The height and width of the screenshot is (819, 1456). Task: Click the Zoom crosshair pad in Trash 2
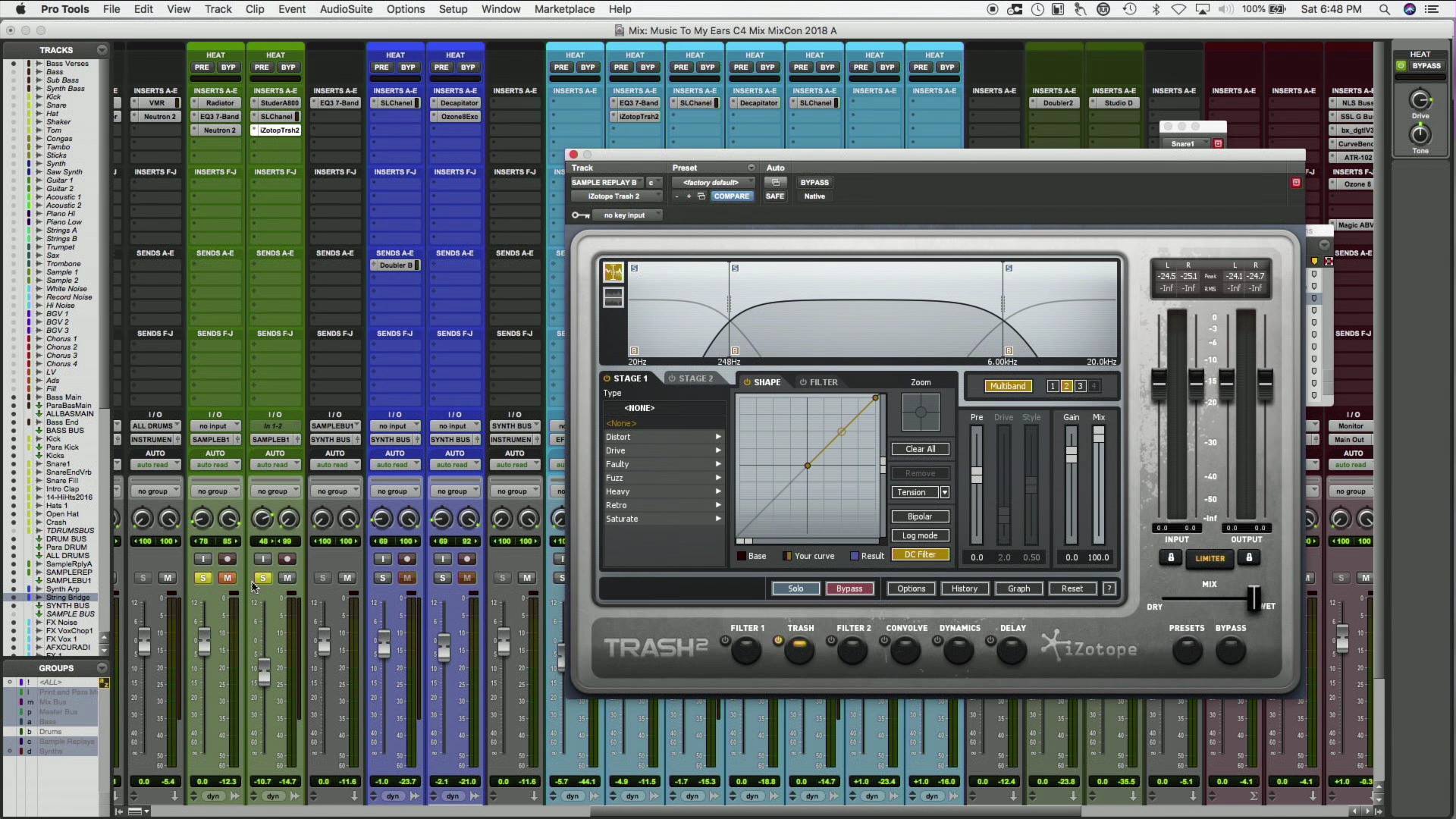921,413
